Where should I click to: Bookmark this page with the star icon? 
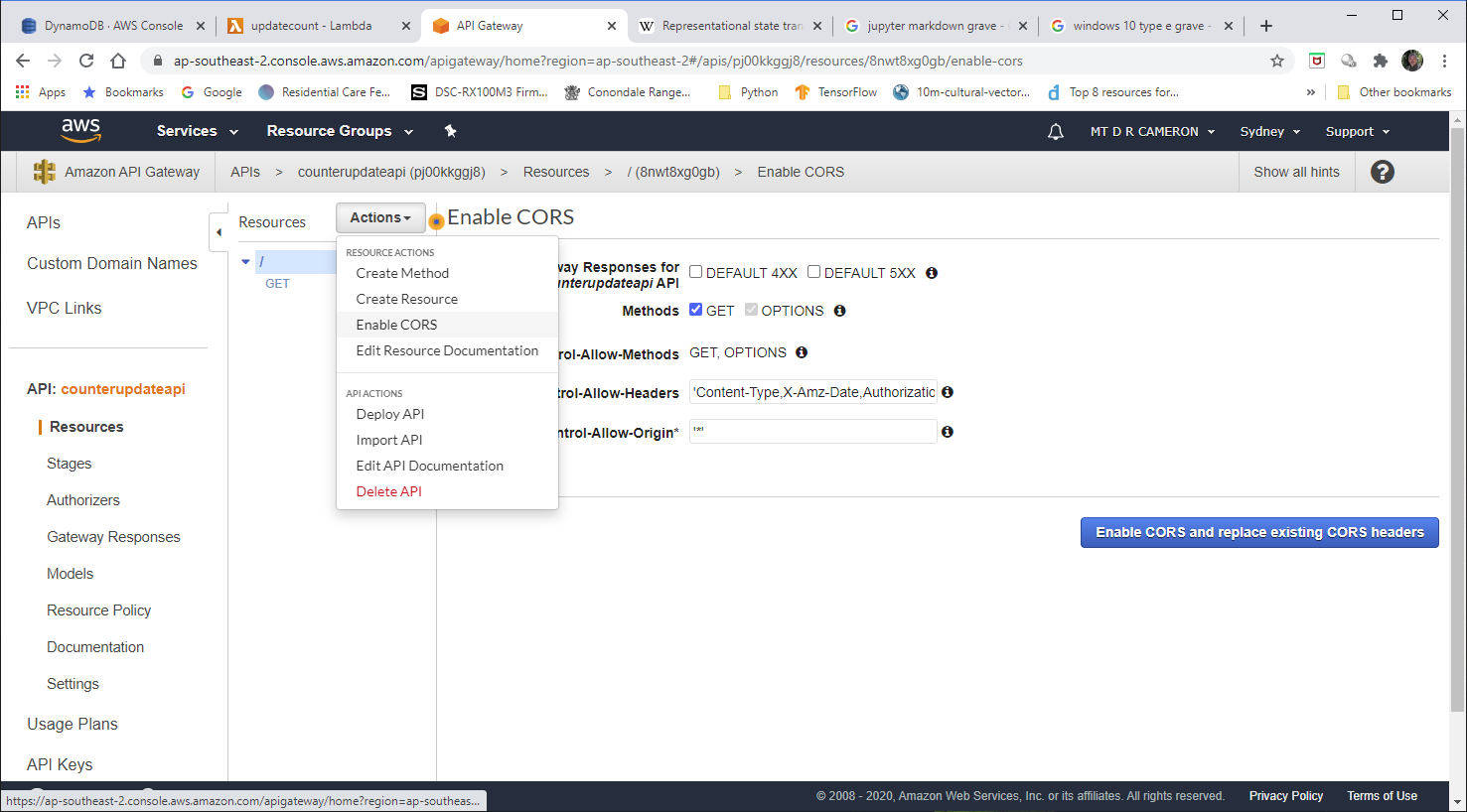coord(1277,61)
